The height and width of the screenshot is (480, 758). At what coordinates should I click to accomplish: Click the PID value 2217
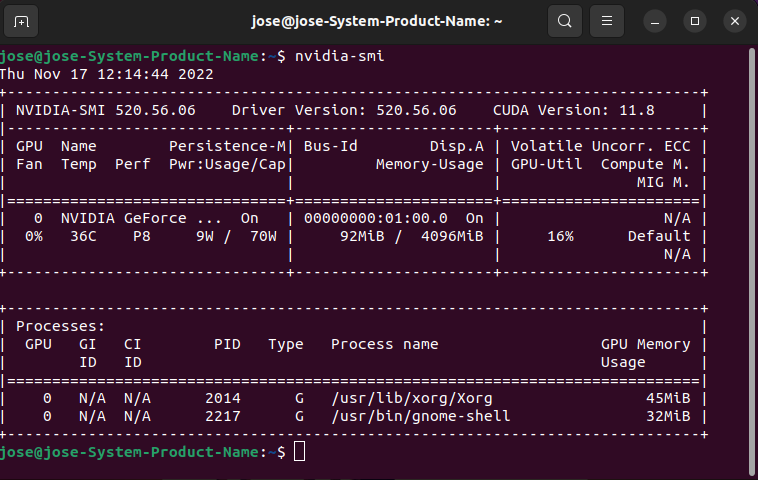pos(223,416)
